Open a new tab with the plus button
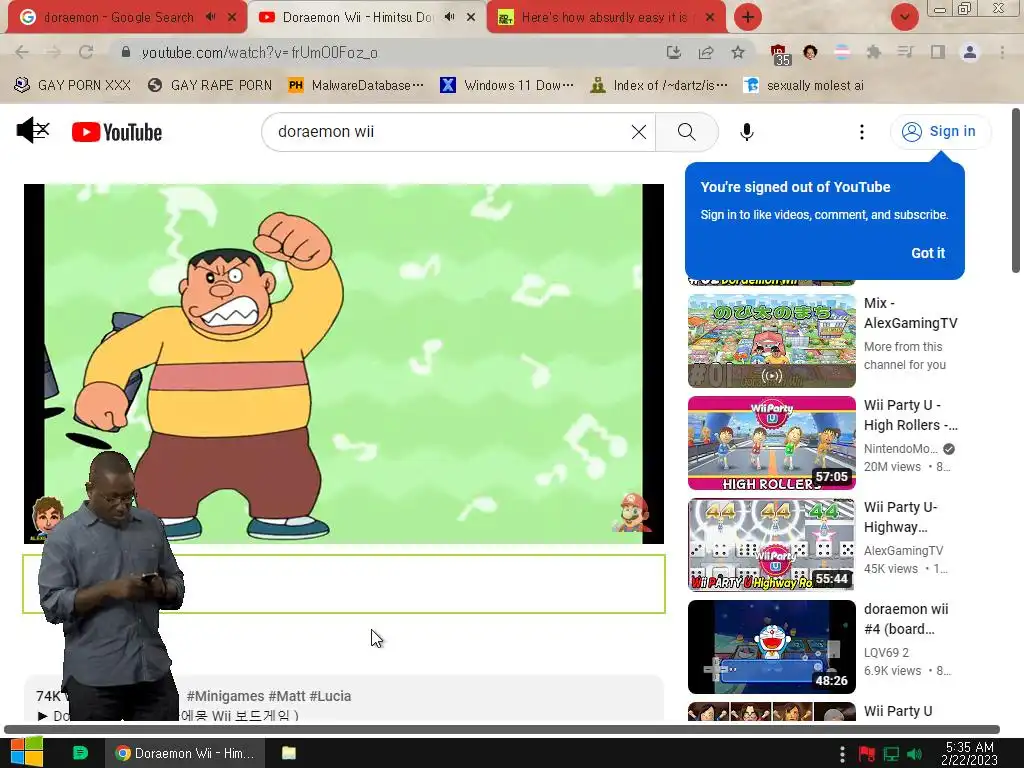This screenshot has height=768, width=1024. pos(748,17)
